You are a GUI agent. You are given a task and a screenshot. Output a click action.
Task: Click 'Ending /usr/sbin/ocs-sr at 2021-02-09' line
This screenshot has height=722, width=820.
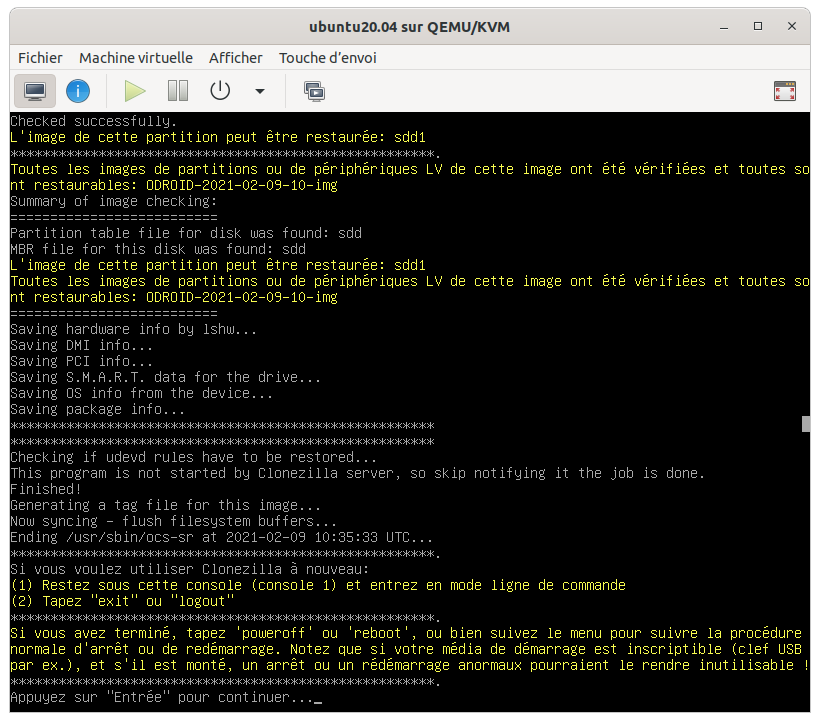pyautogui.click(x=221, y=537)
